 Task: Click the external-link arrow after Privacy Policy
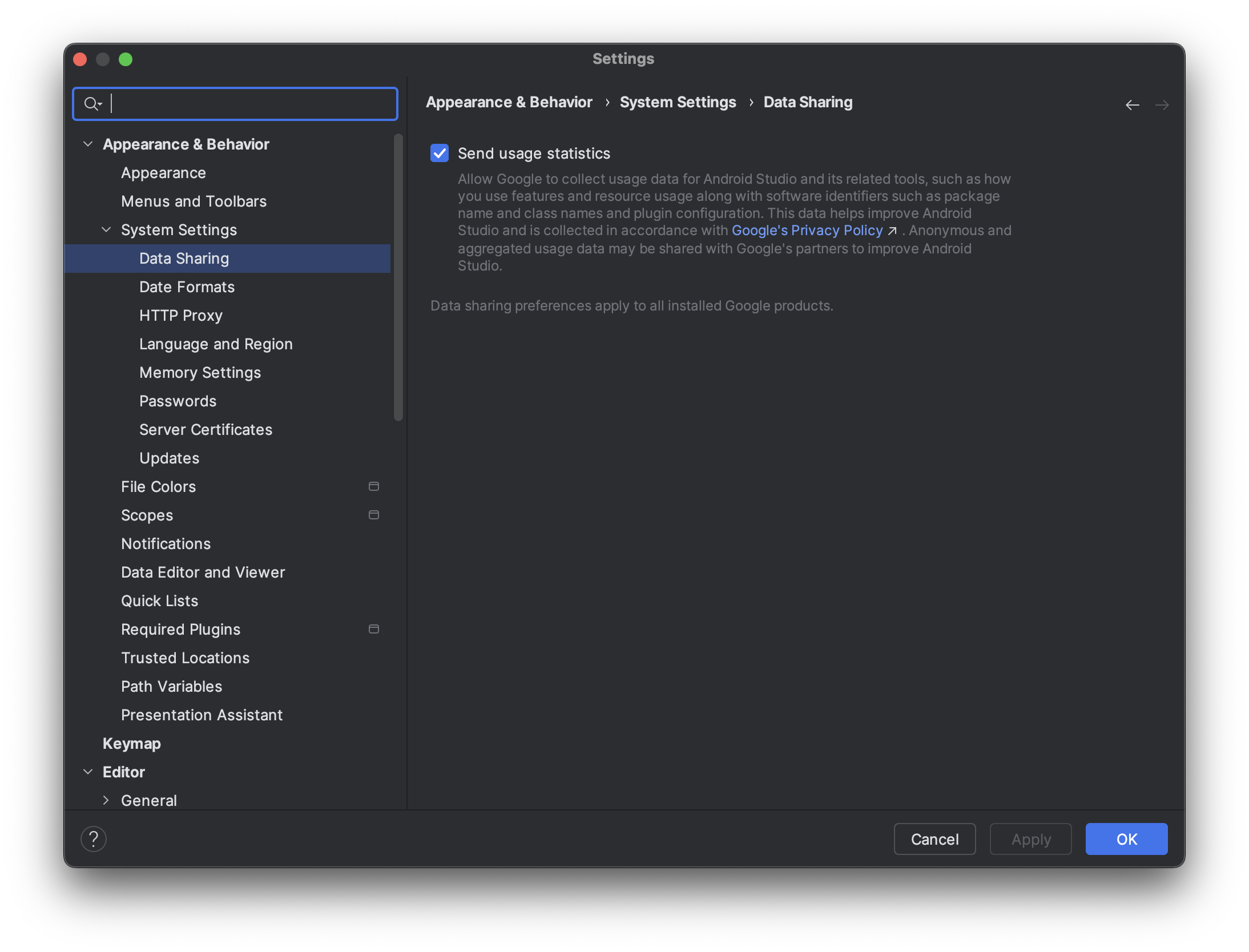point(892,231)
